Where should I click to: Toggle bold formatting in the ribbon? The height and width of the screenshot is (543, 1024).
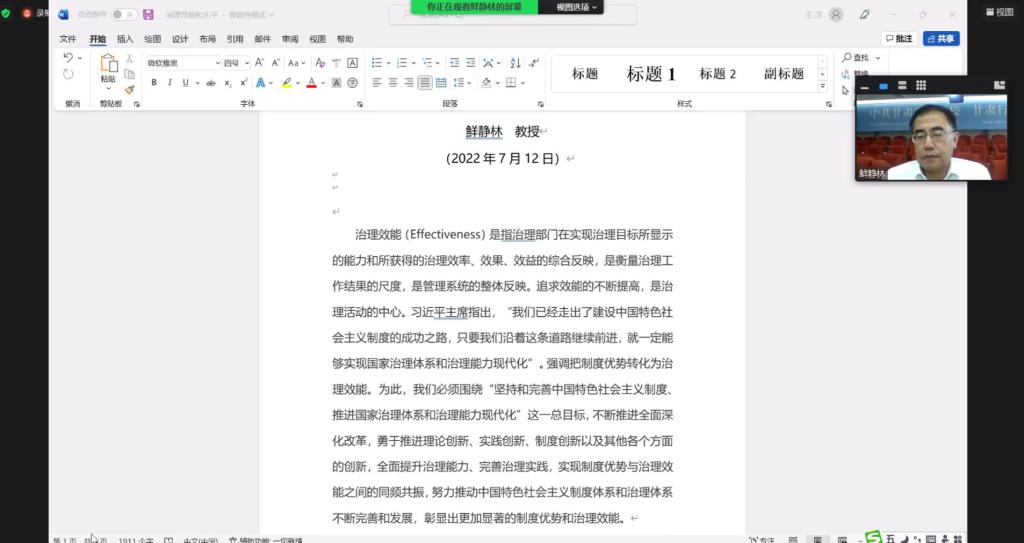(154, 83)
